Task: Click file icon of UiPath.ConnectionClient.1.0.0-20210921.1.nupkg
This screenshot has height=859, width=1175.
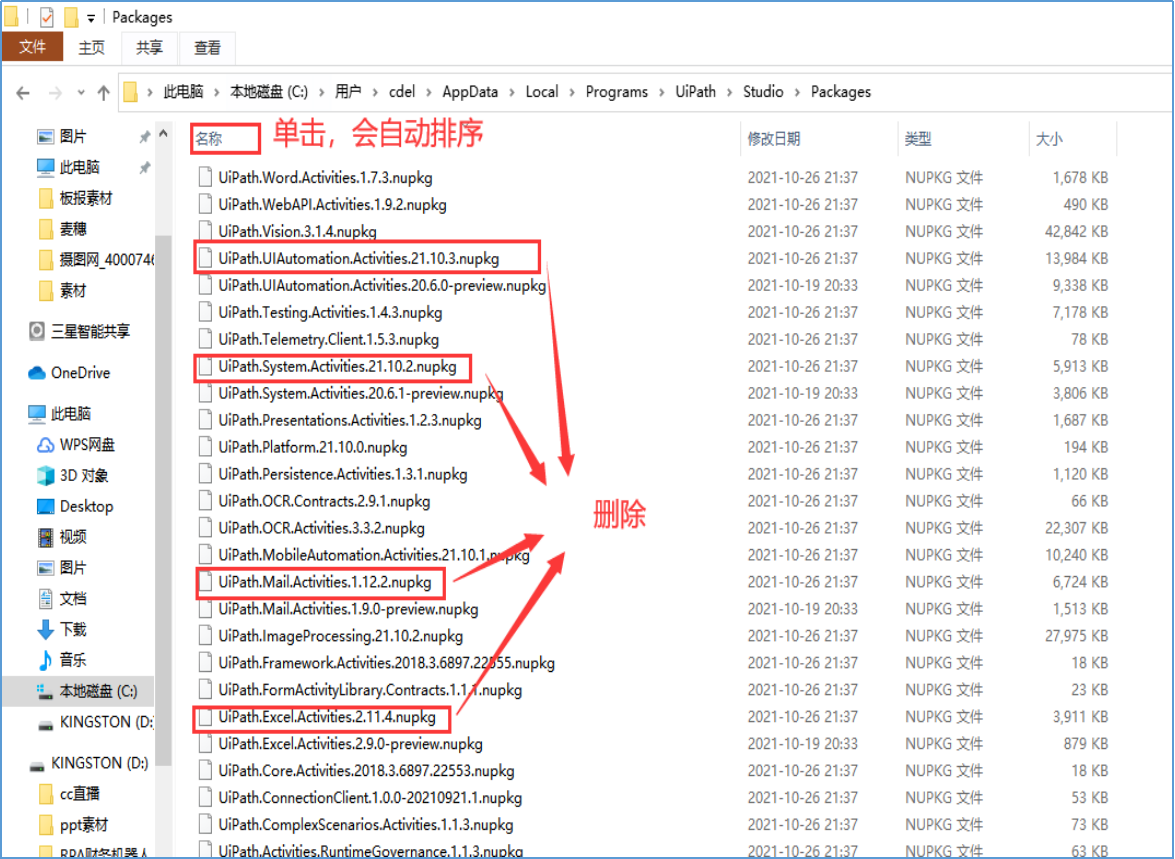Action: pos(205,798)
